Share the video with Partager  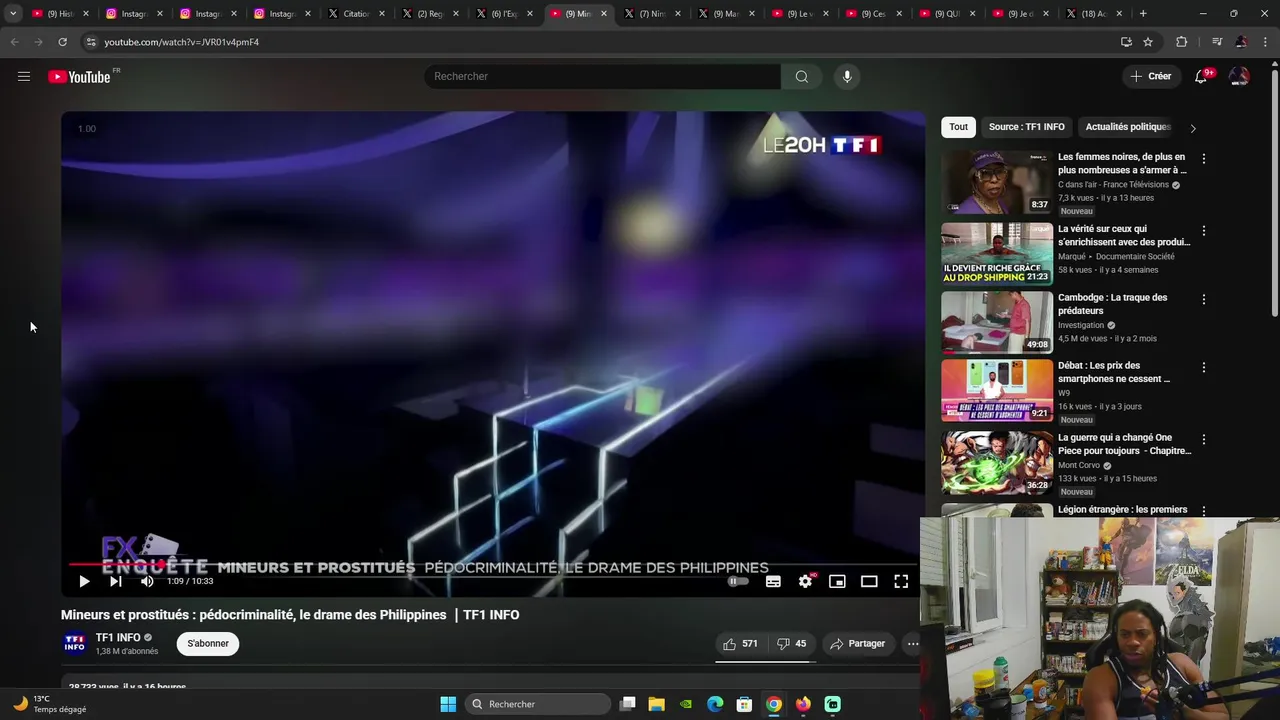(858, 644)
